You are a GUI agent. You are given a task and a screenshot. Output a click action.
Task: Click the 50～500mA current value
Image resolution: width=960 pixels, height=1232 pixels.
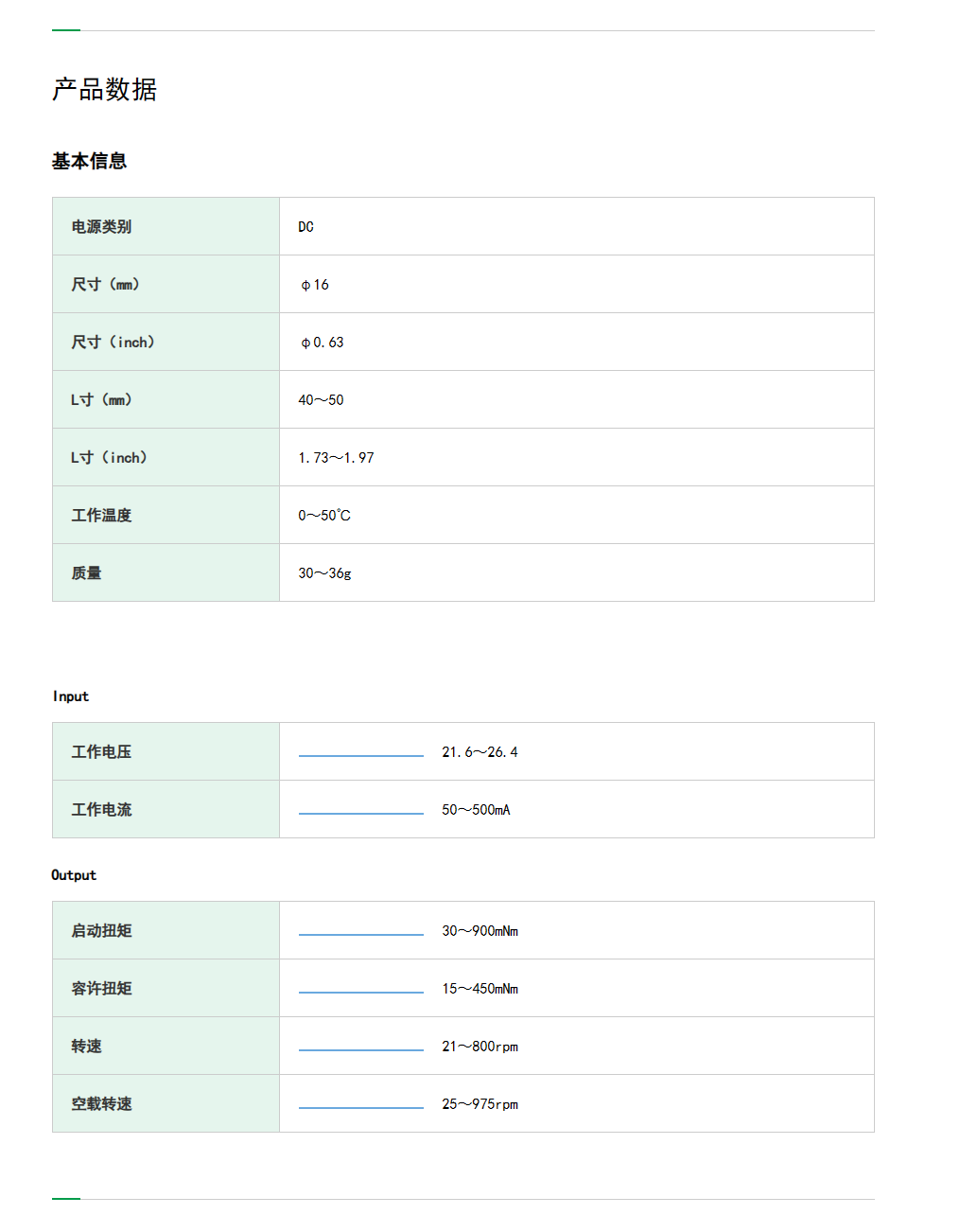tap(476, 810)
